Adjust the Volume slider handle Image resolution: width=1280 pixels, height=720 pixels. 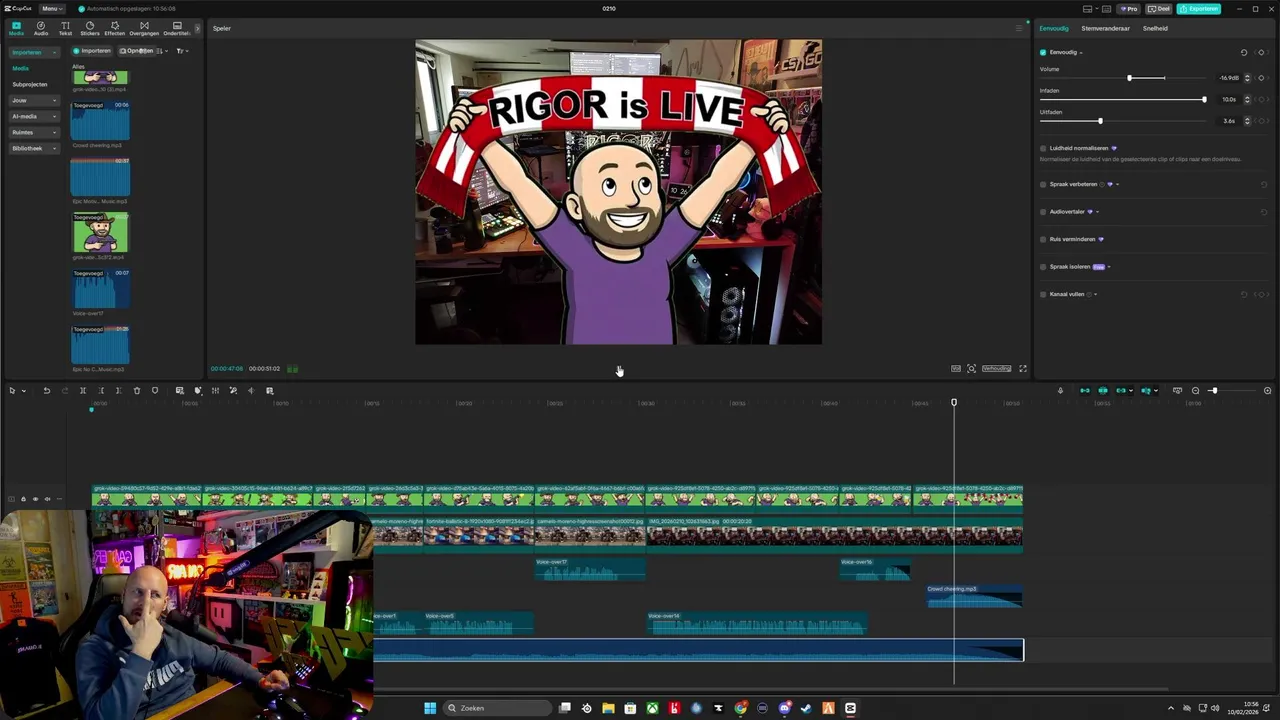(1130, 78)
